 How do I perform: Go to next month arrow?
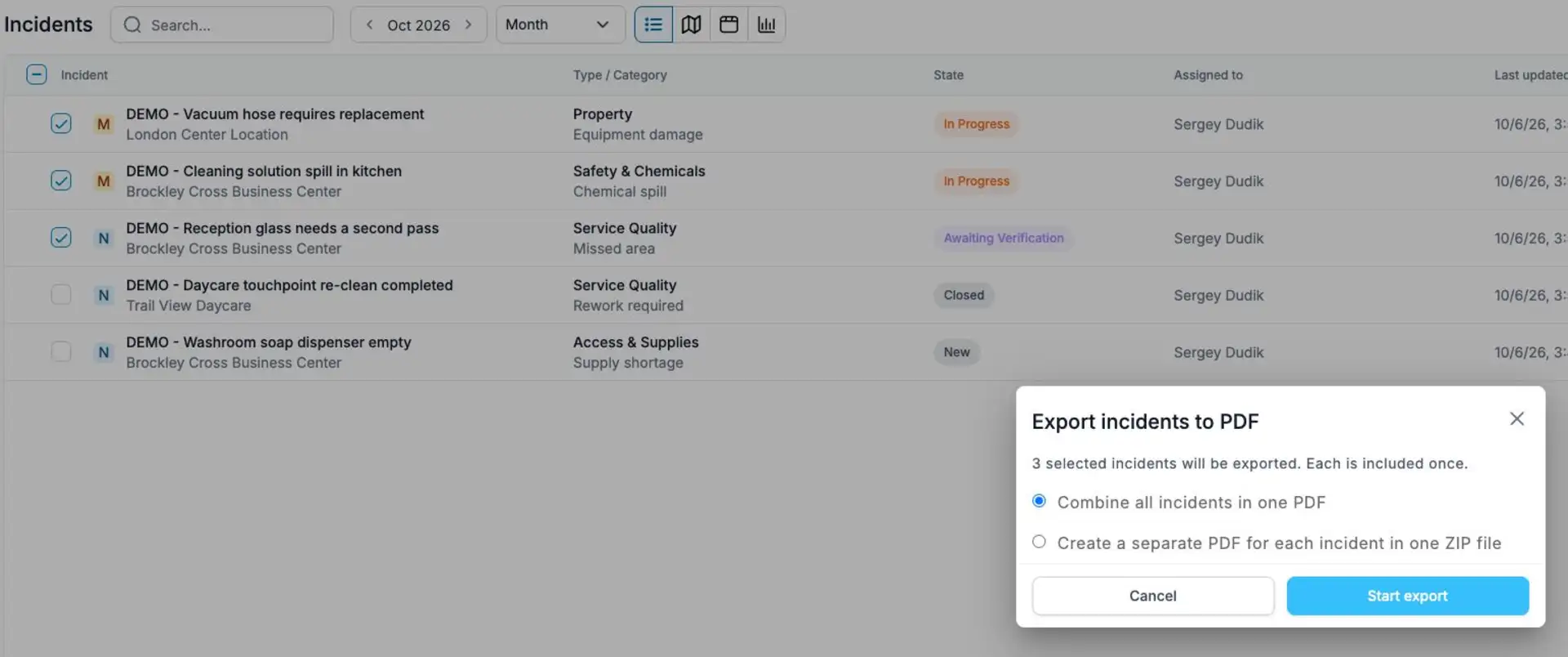coord(468,25)
